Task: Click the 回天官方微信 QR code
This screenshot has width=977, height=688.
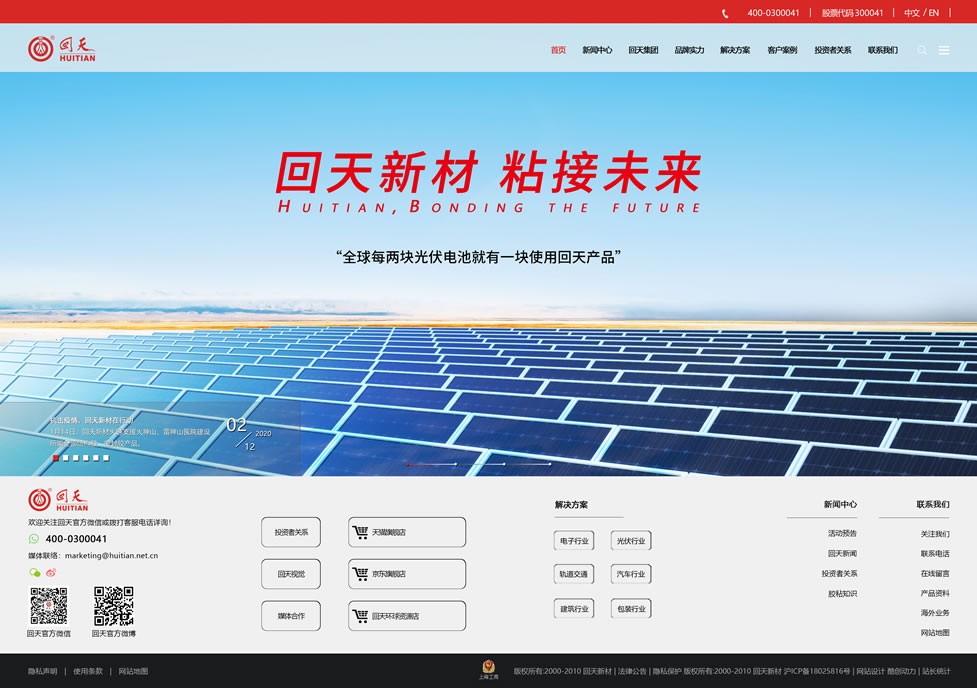Action: (49, 605)
